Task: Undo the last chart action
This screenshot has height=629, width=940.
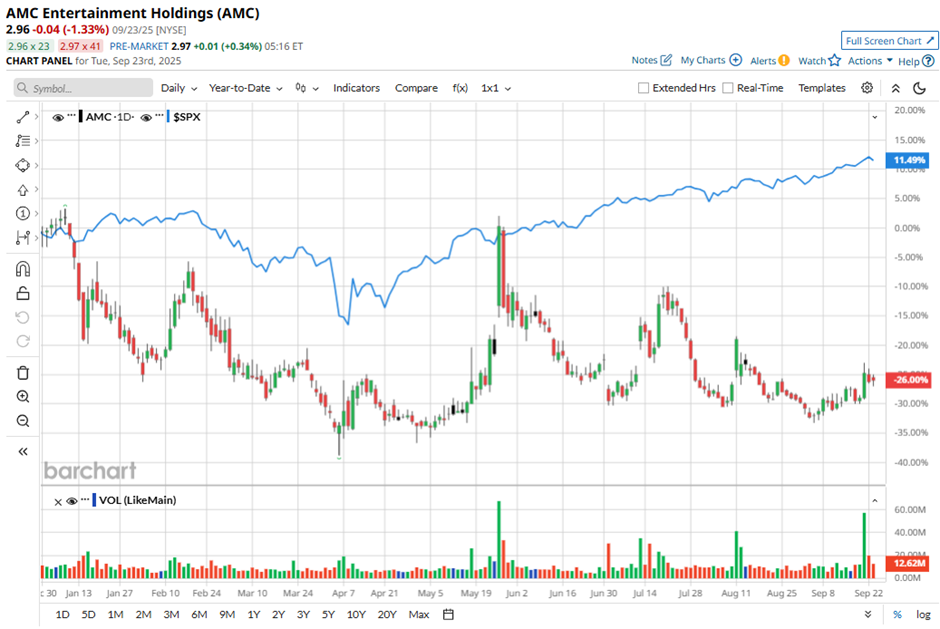Action: 23,317
